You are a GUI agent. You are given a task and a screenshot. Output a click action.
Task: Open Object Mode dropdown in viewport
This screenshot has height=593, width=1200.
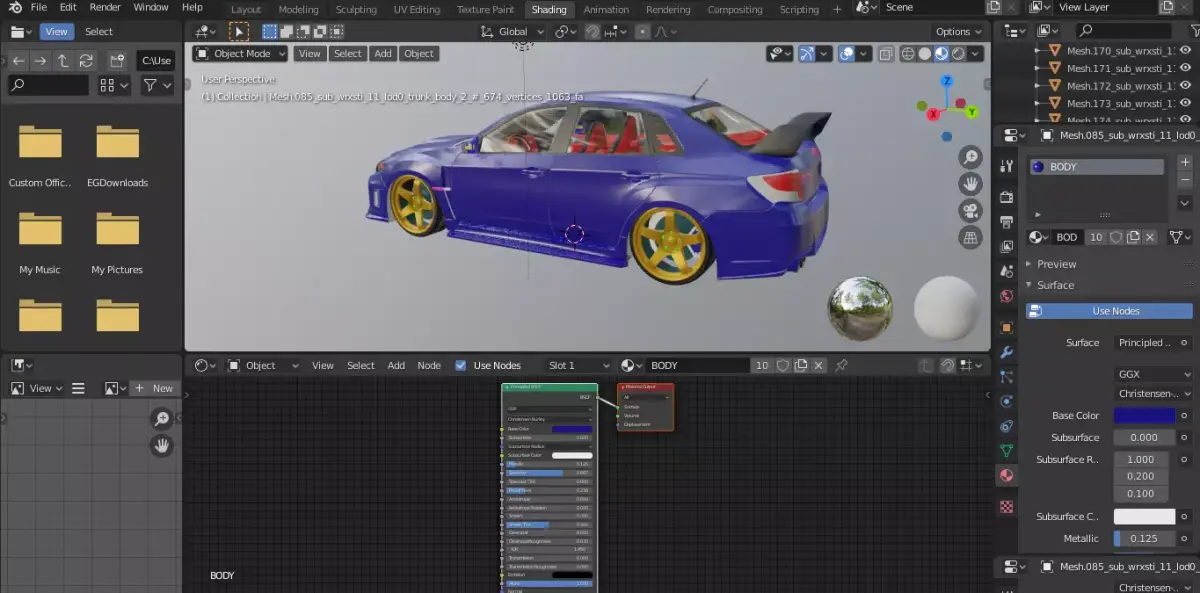[240, 54]
